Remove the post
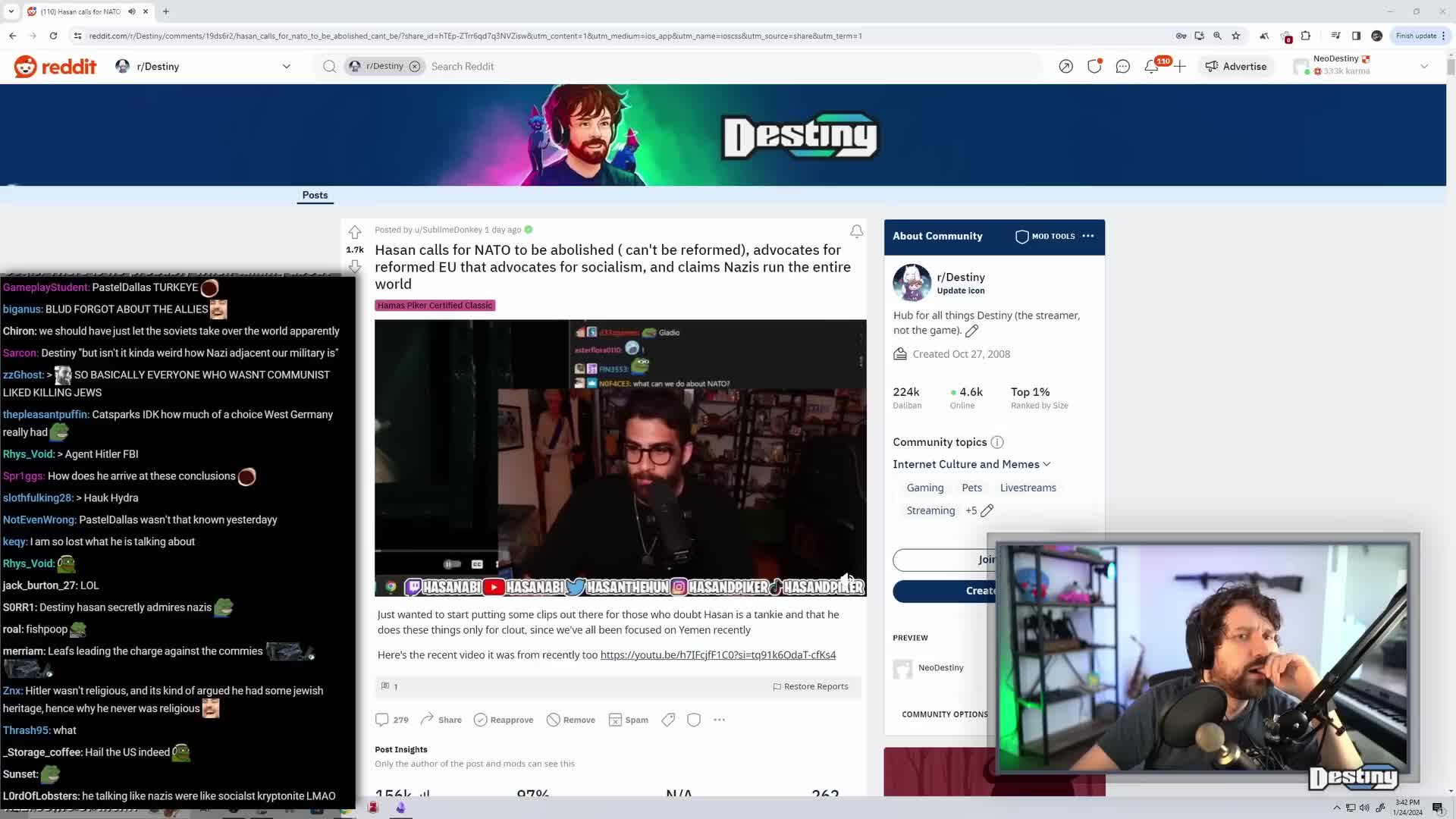Screen dimensions: 1456x819 click(571, 720)
